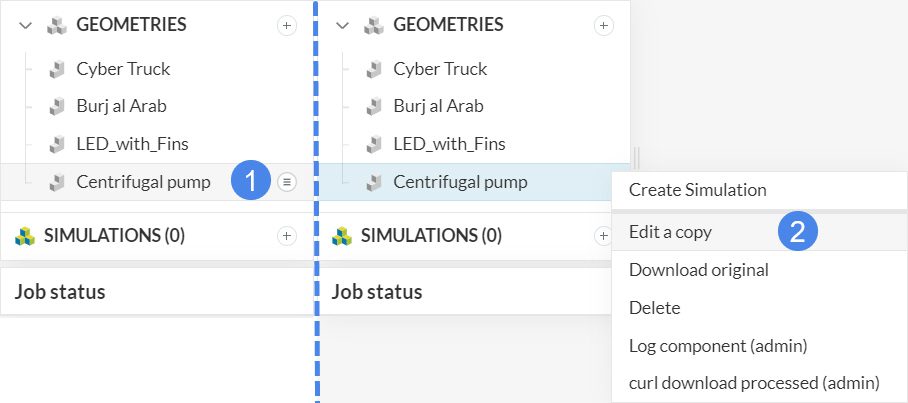
Task: Select Download original menu entry
Action: (698, 270)
